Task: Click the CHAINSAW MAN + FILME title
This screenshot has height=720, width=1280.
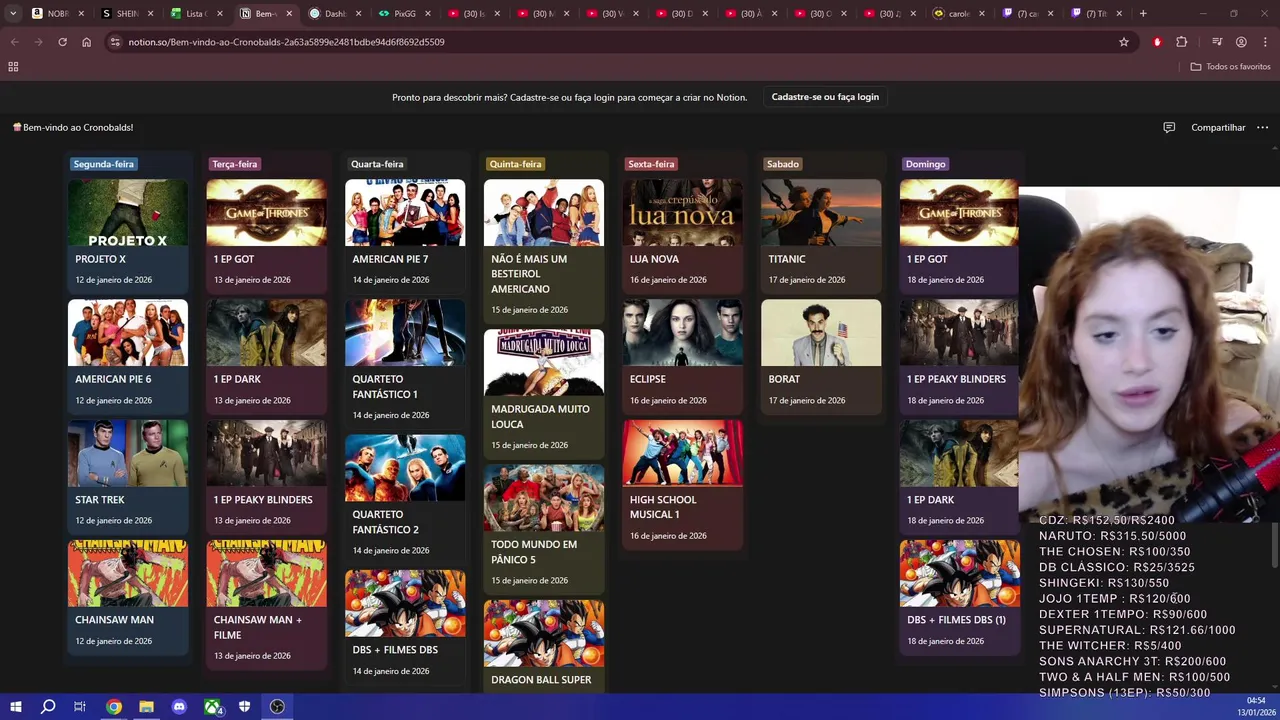Action: tap(258, 627)
